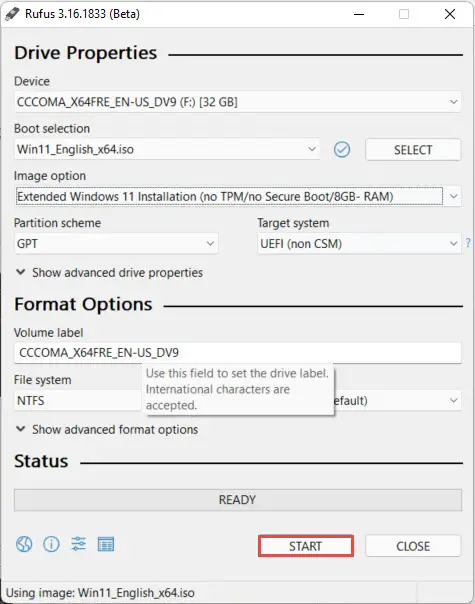The image size is (475, 604).
Task: Click the READY status progress bar
Action: [238, 500]
